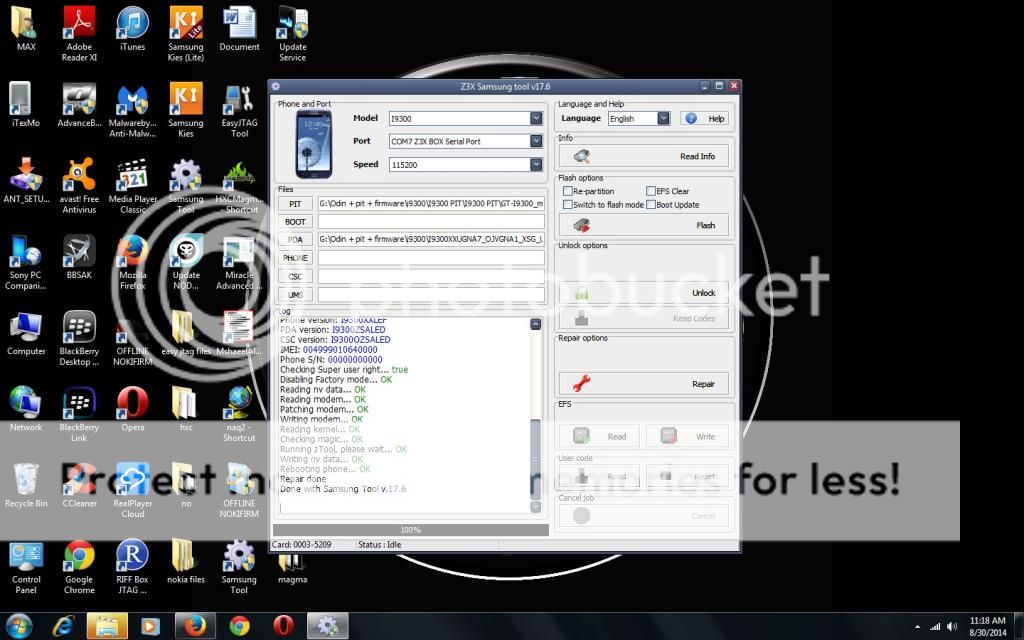Open the Model dropdown showing I9300

pyautogui.click(x=536, y=118)
